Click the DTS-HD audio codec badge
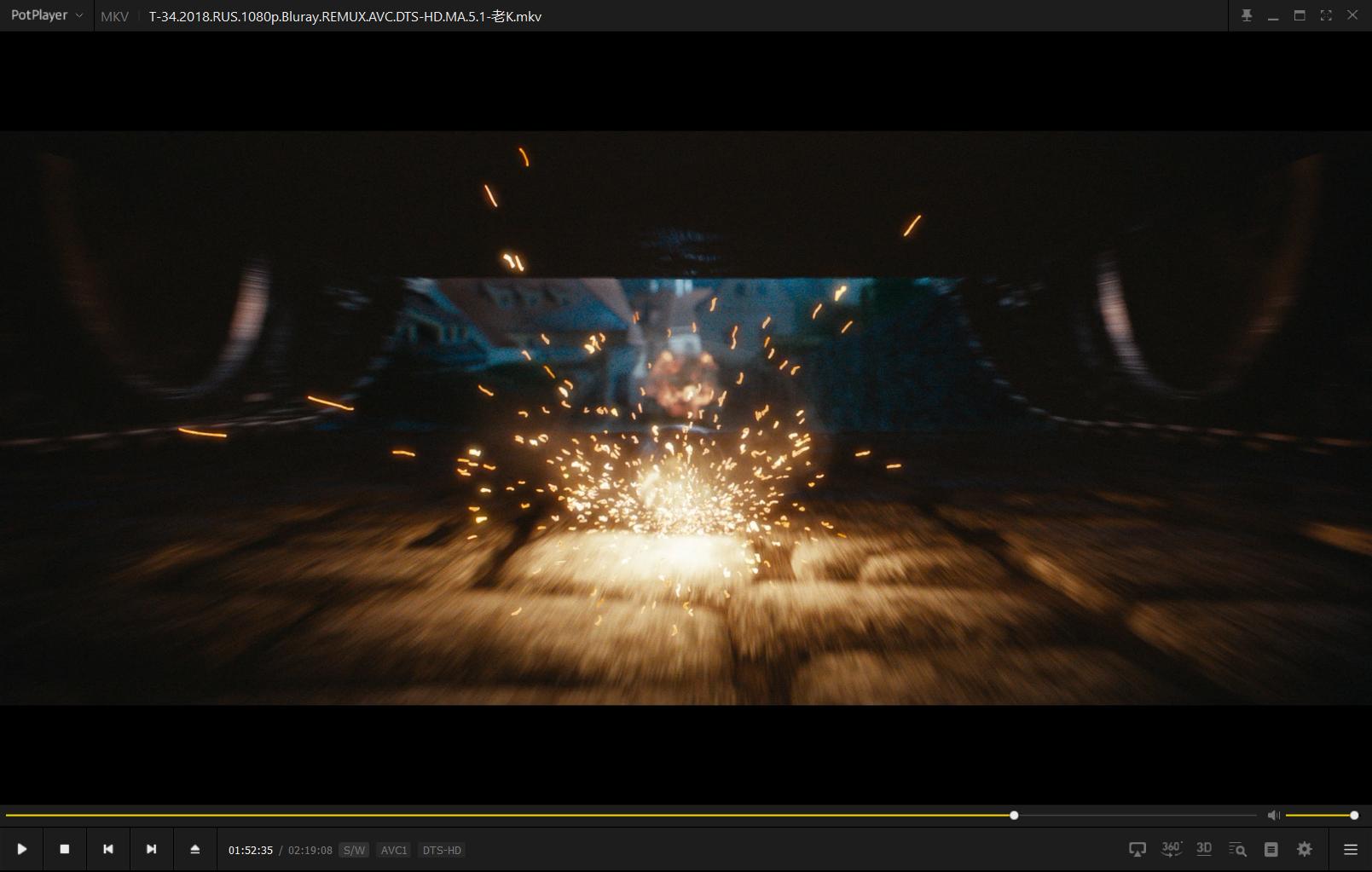1372x872 pixels. [442, 851]
